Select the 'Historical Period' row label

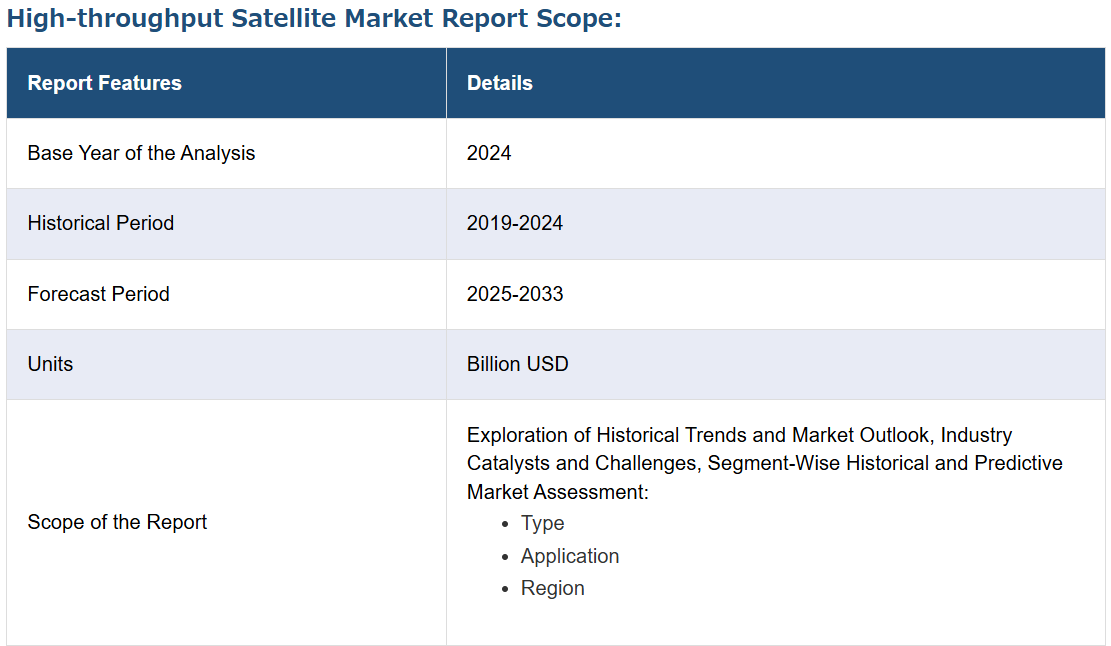[101, 223]
